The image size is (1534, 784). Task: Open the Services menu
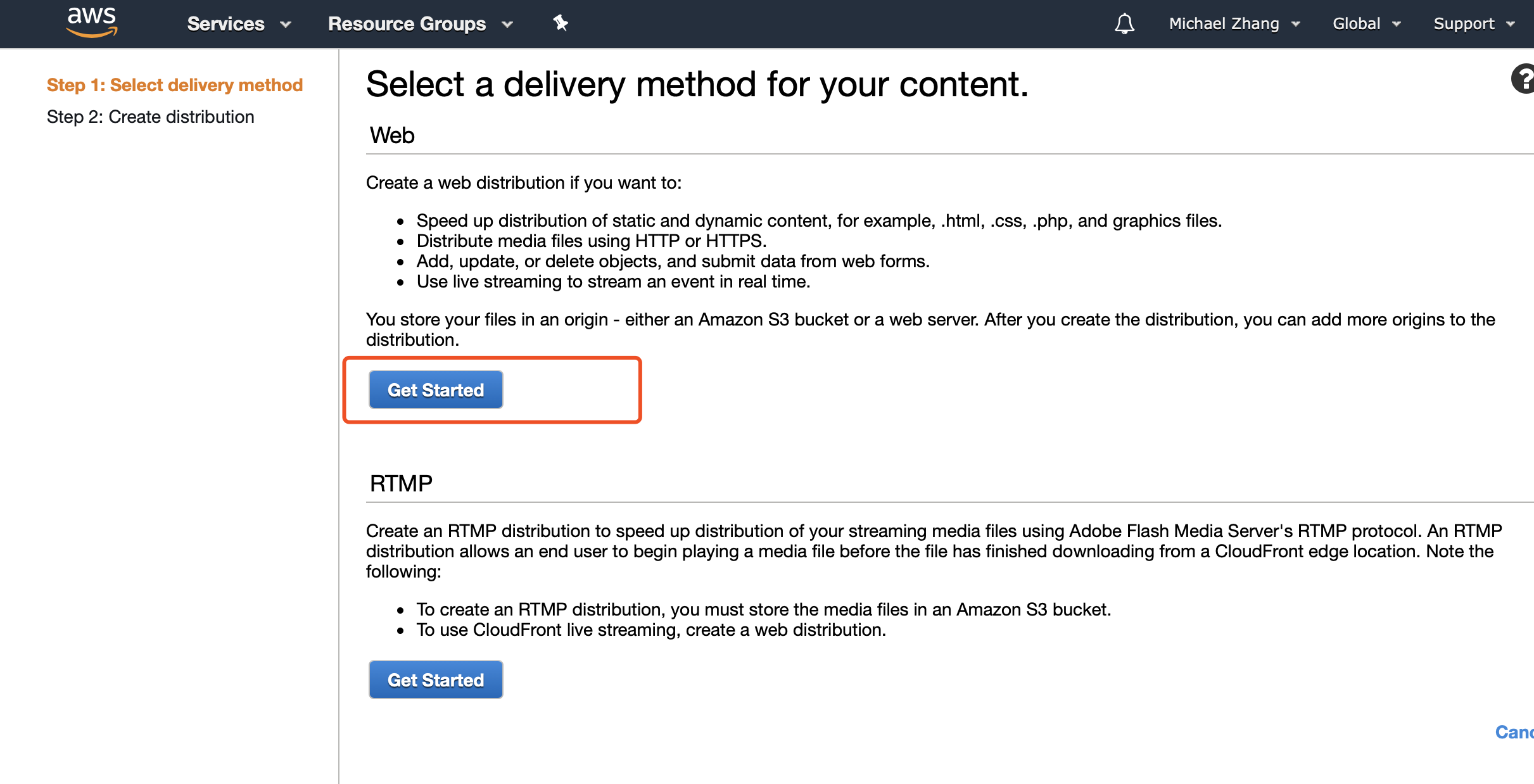point(225,23)
